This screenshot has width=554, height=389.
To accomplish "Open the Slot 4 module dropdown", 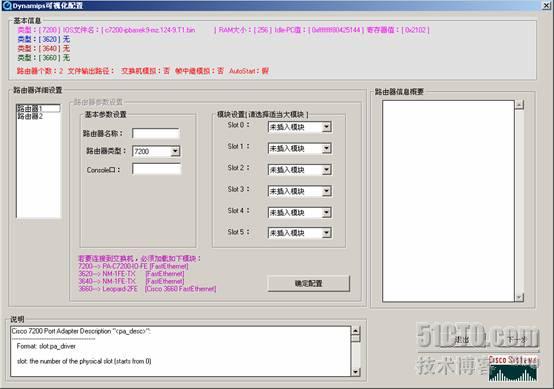I will click(x=299, y=212).
